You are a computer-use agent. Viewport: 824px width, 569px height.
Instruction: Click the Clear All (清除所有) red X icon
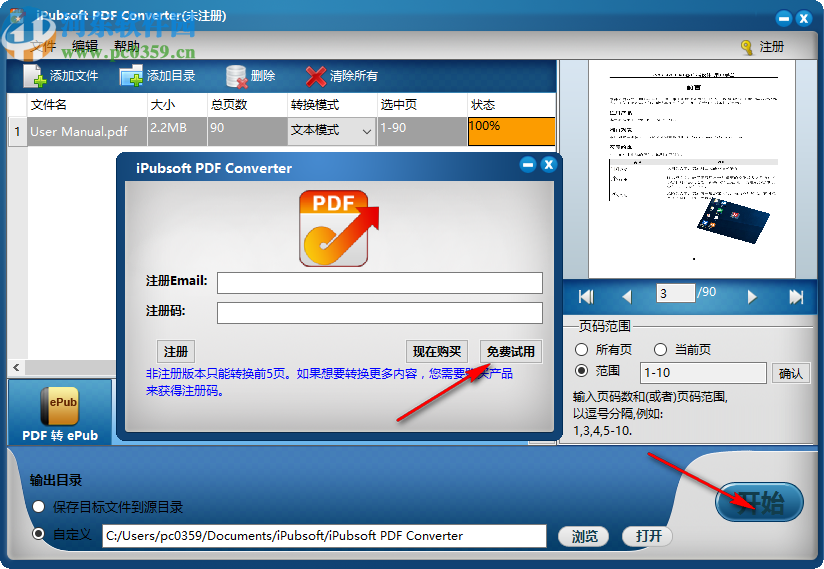(315, 77)
